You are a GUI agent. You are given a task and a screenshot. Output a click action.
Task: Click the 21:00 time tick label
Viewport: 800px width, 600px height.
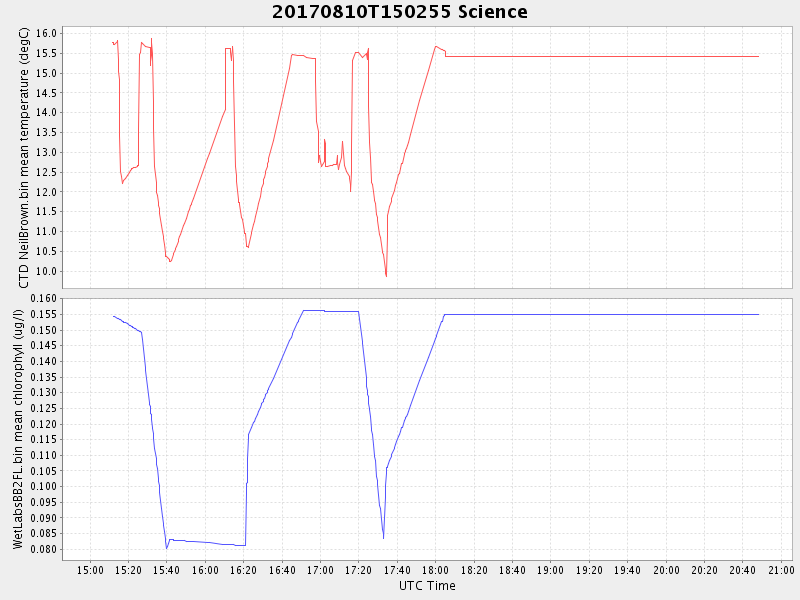pos(781,569)
